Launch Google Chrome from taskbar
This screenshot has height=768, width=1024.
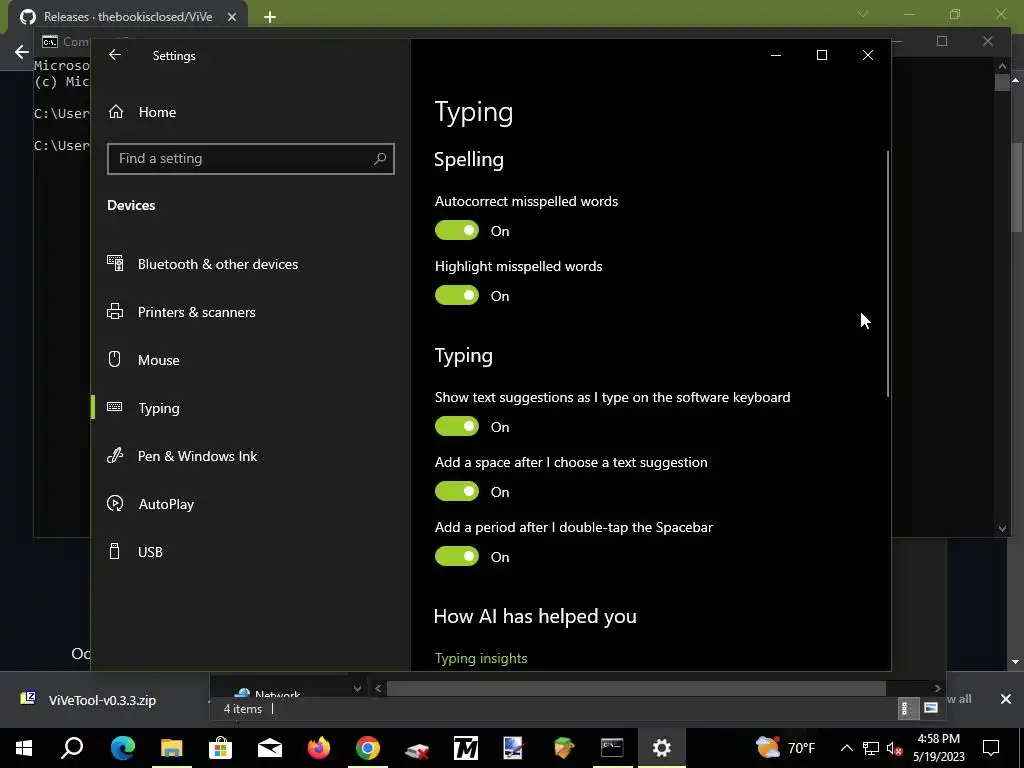(368, 748)
